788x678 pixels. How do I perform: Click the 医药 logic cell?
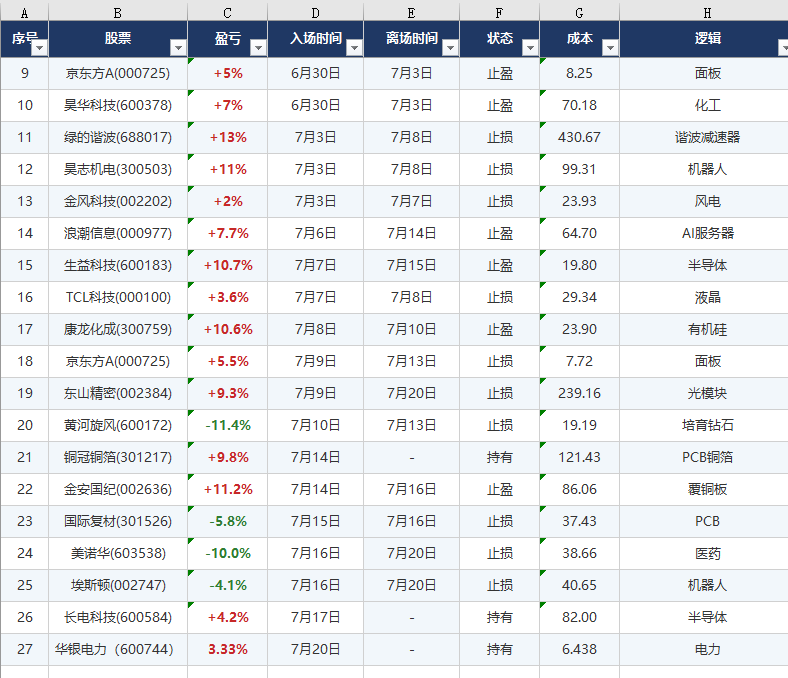[x=704, y=553]
